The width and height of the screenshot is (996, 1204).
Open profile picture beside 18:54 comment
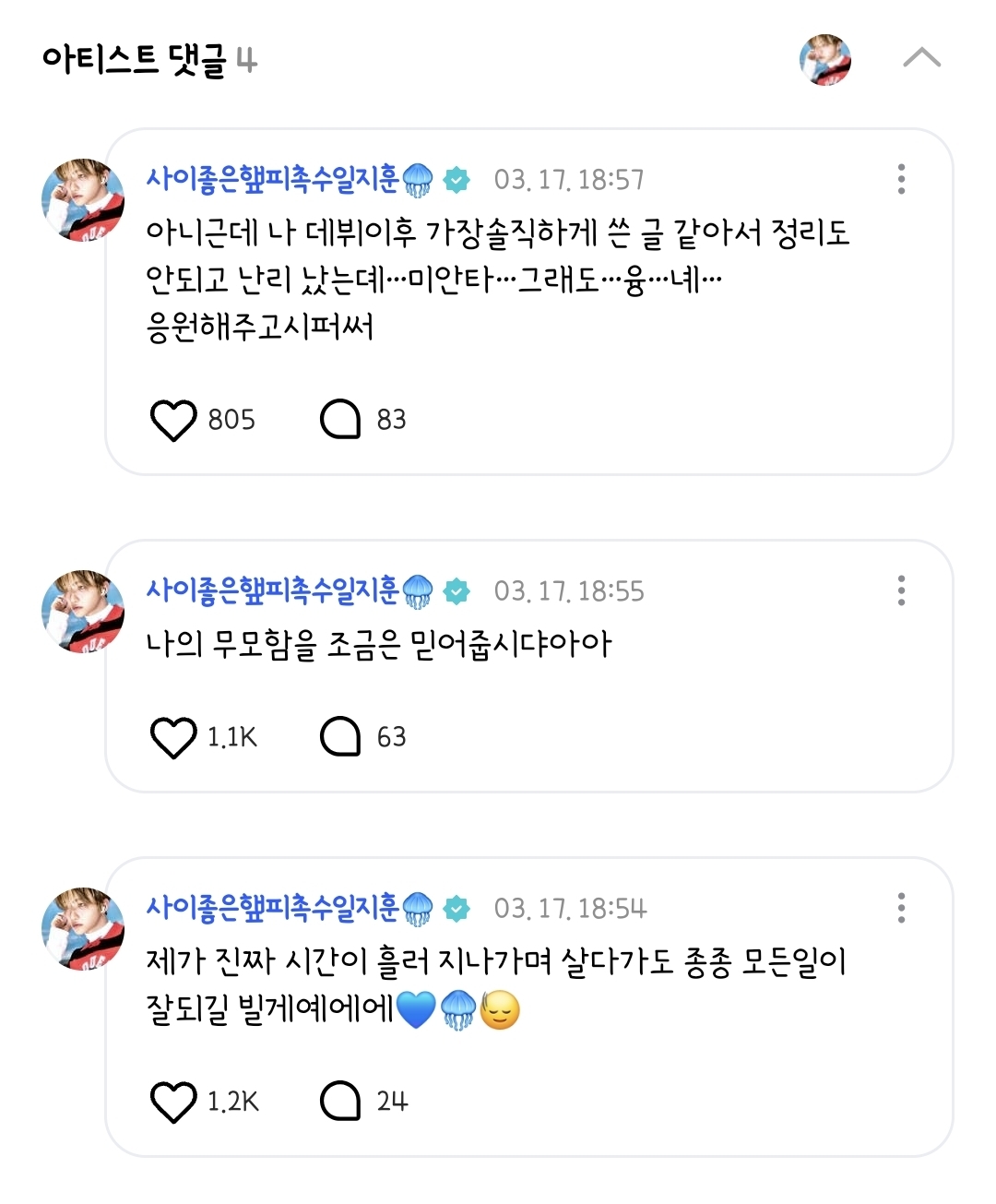83,929
